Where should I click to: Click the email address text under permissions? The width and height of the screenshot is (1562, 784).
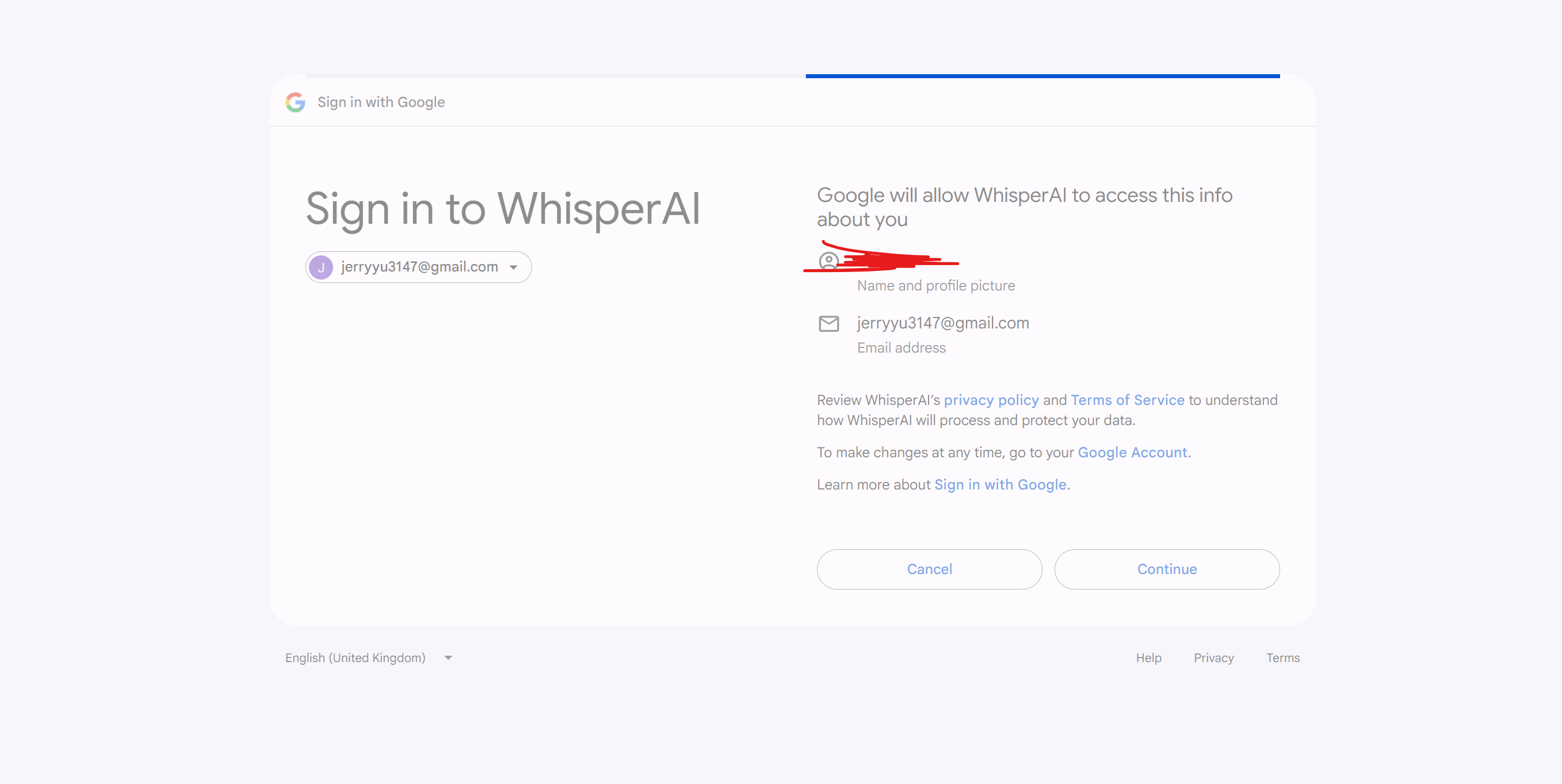(x=942, y=323)
